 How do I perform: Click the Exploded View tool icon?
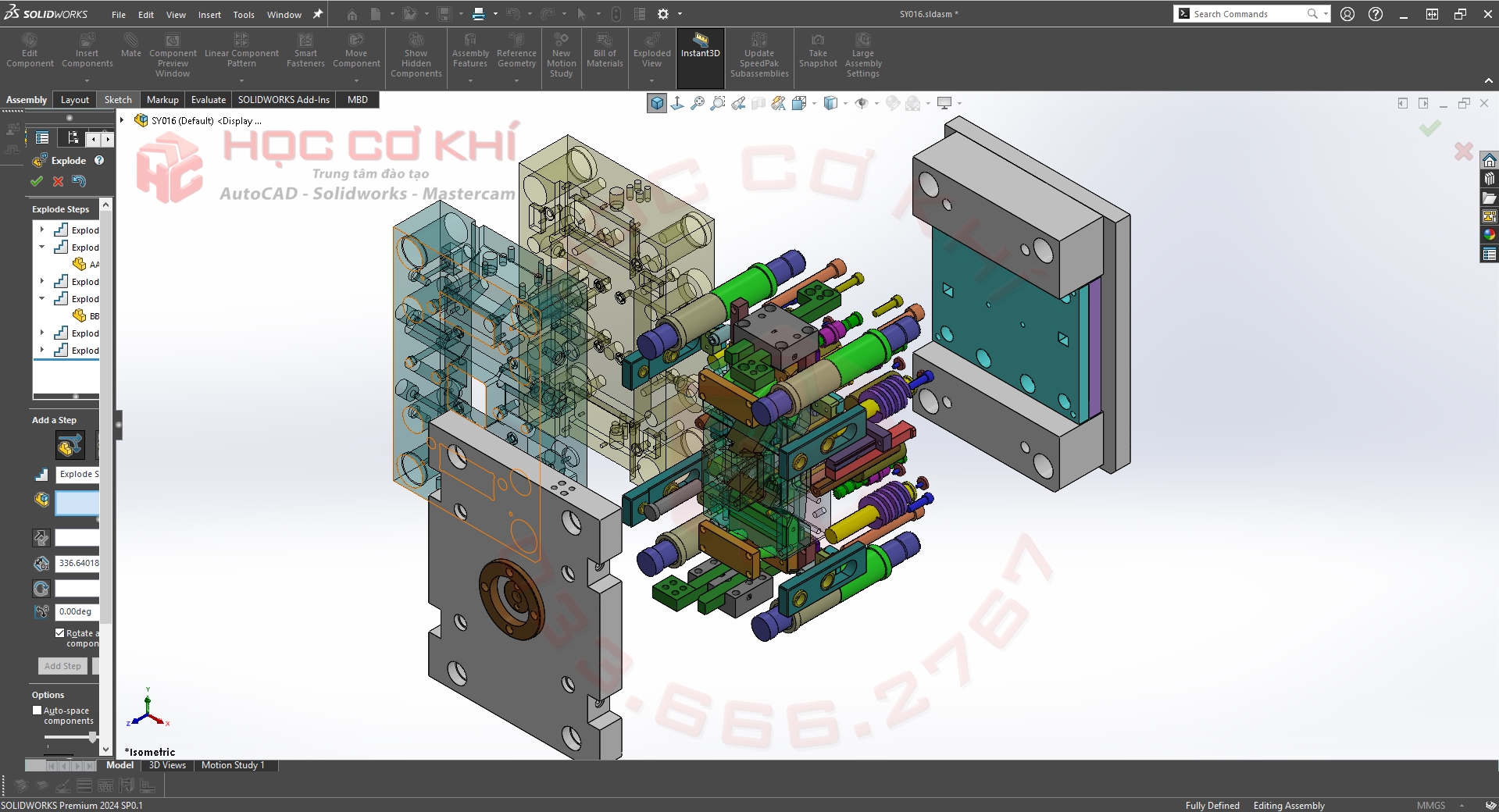(x=651, y=40)
